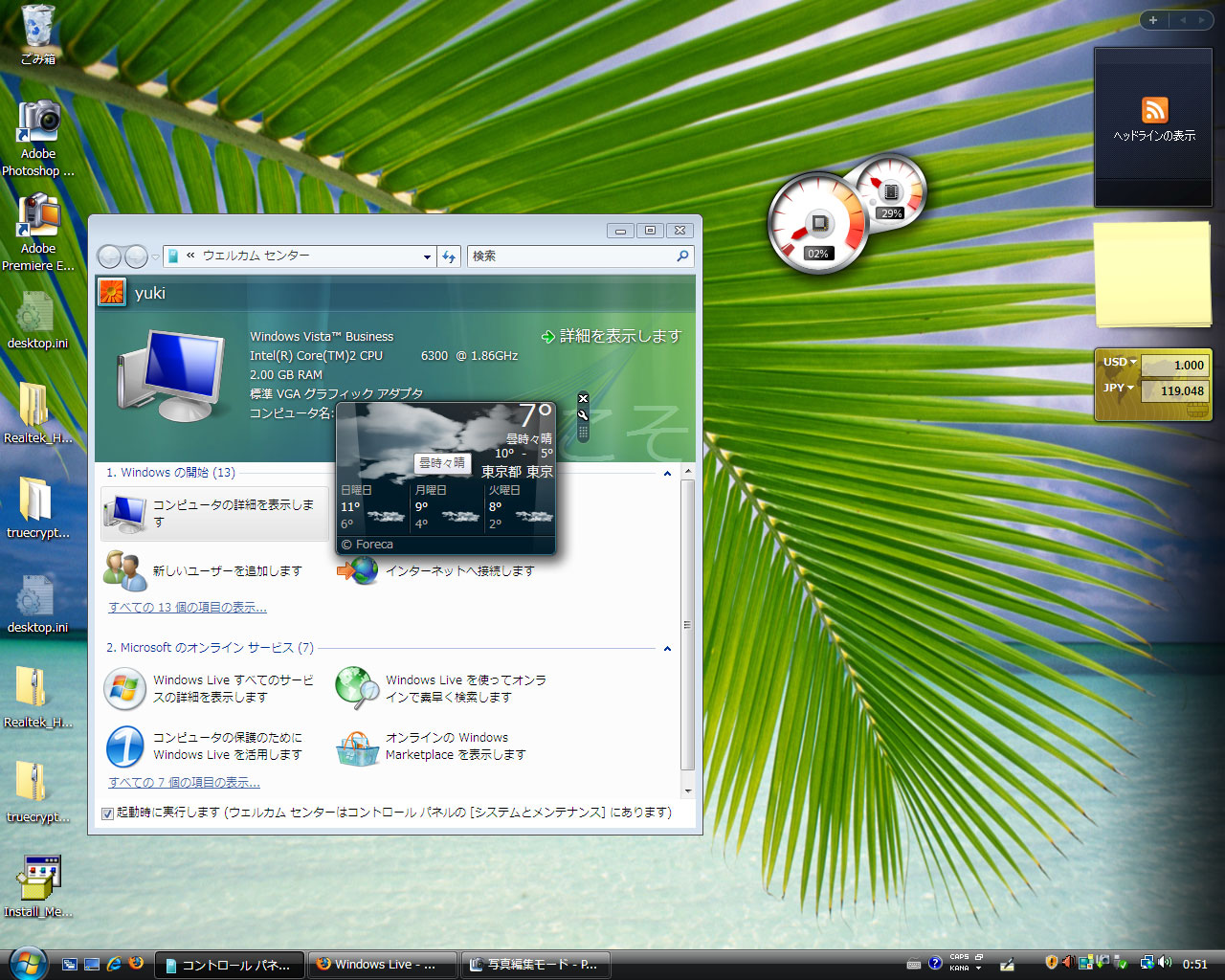Click the back navigation button in Welcome Center
The width and height of the screenshot is (1225, 980).
tap(109, 256)
